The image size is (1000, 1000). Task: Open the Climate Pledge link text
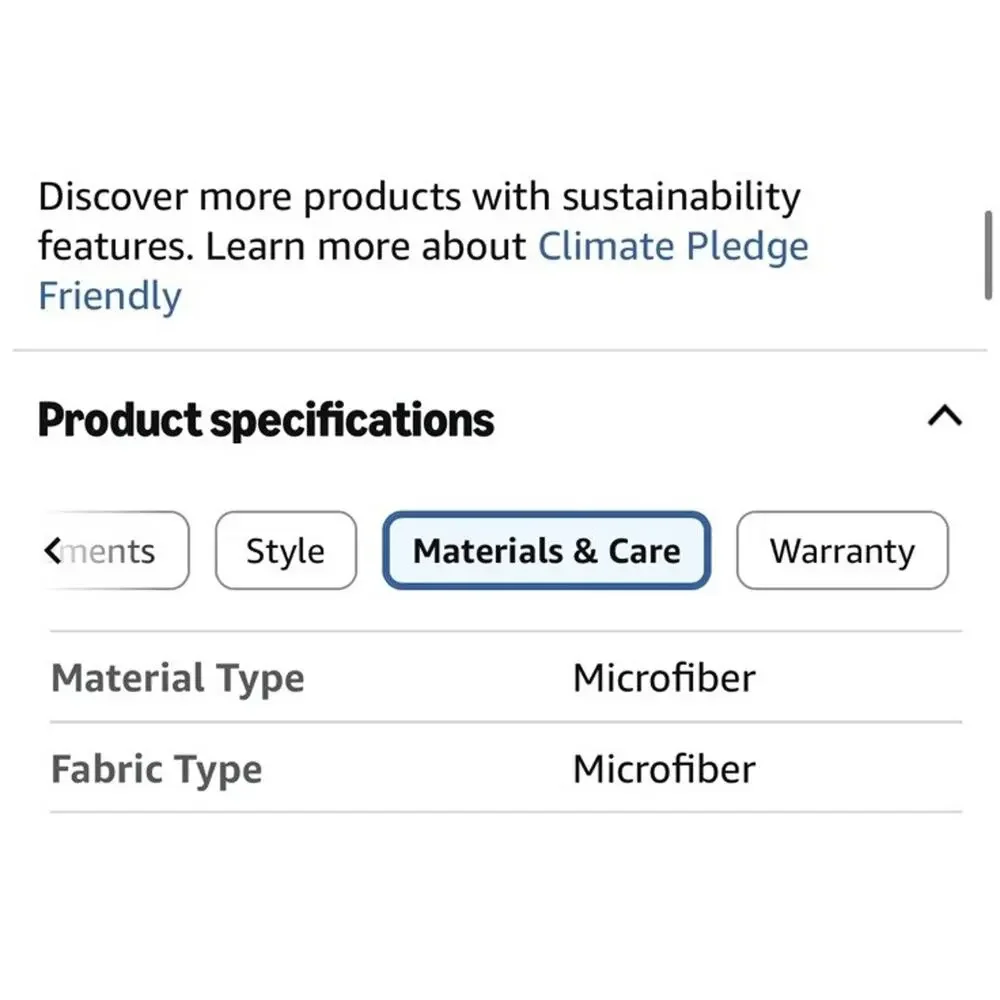pos(673,246)
